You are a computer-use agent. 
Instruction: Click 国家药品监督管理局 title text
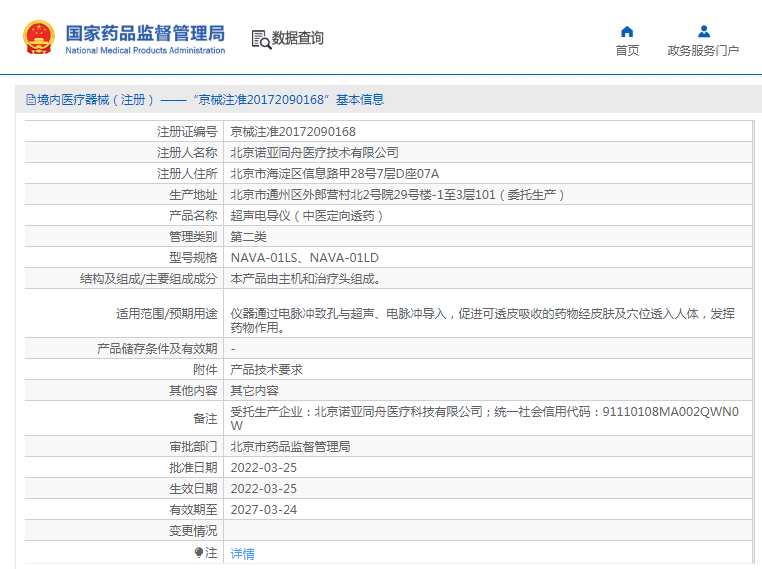tap(145, 34)
